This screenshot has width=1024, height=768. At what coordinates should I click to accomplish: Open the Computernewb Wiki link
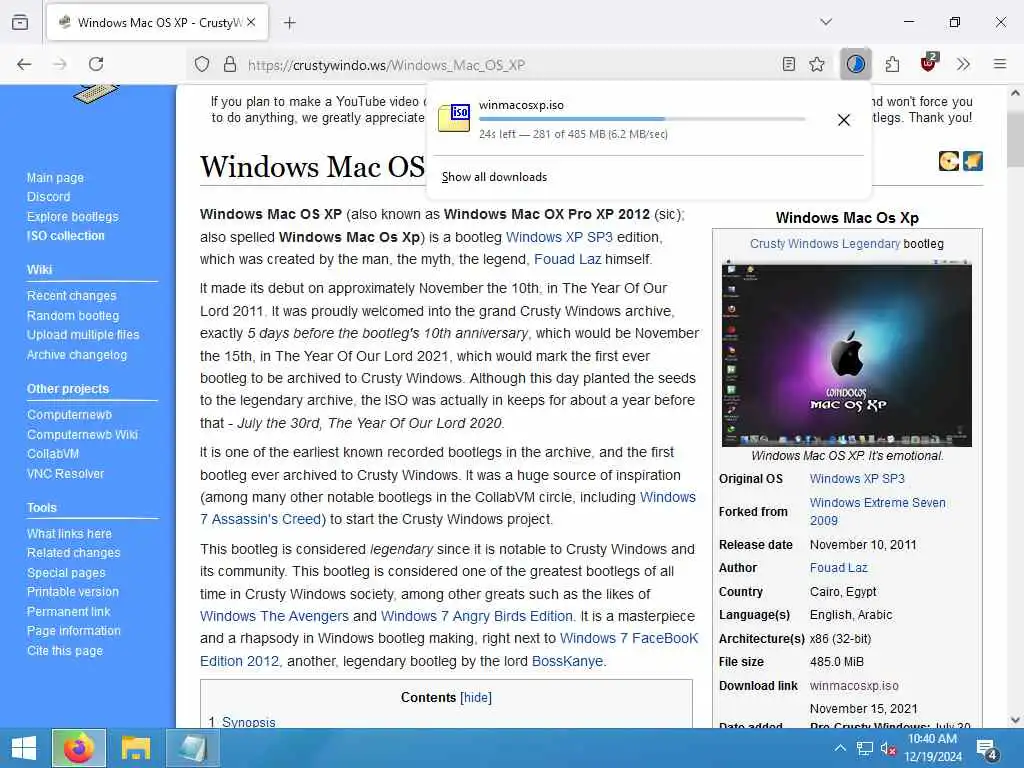[x=82, y=434]
